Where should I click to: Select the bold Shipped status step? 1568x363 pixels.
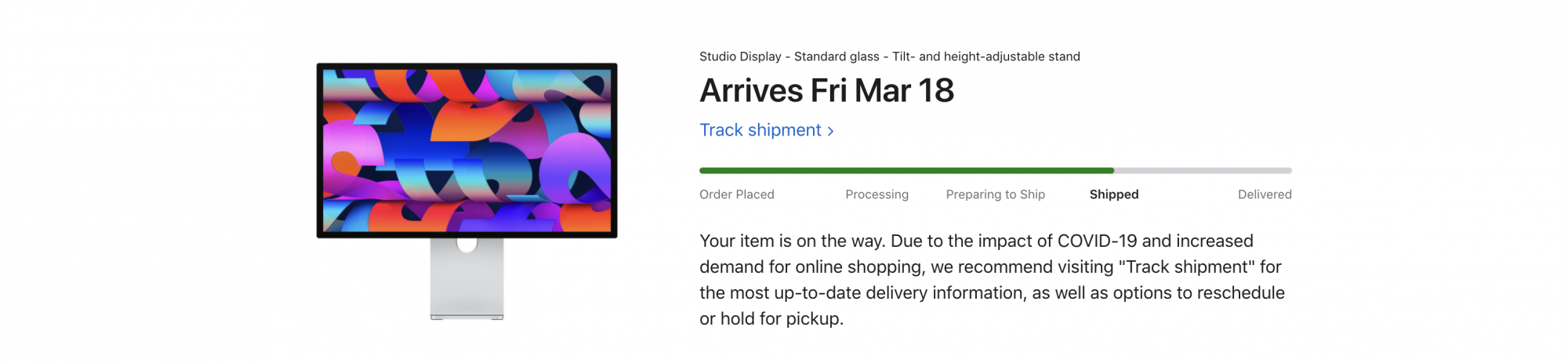(1113, 194)
